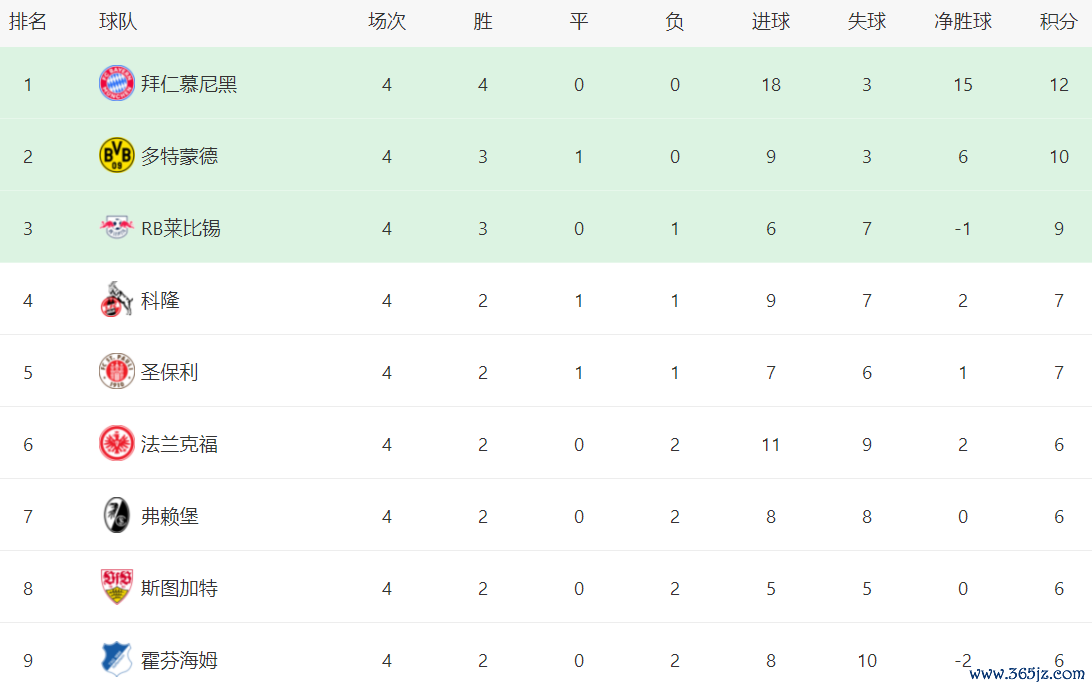Select the RB莱比锡 team name
Viewport: 1092px width, 689px height.
click(x=180, y=229)
